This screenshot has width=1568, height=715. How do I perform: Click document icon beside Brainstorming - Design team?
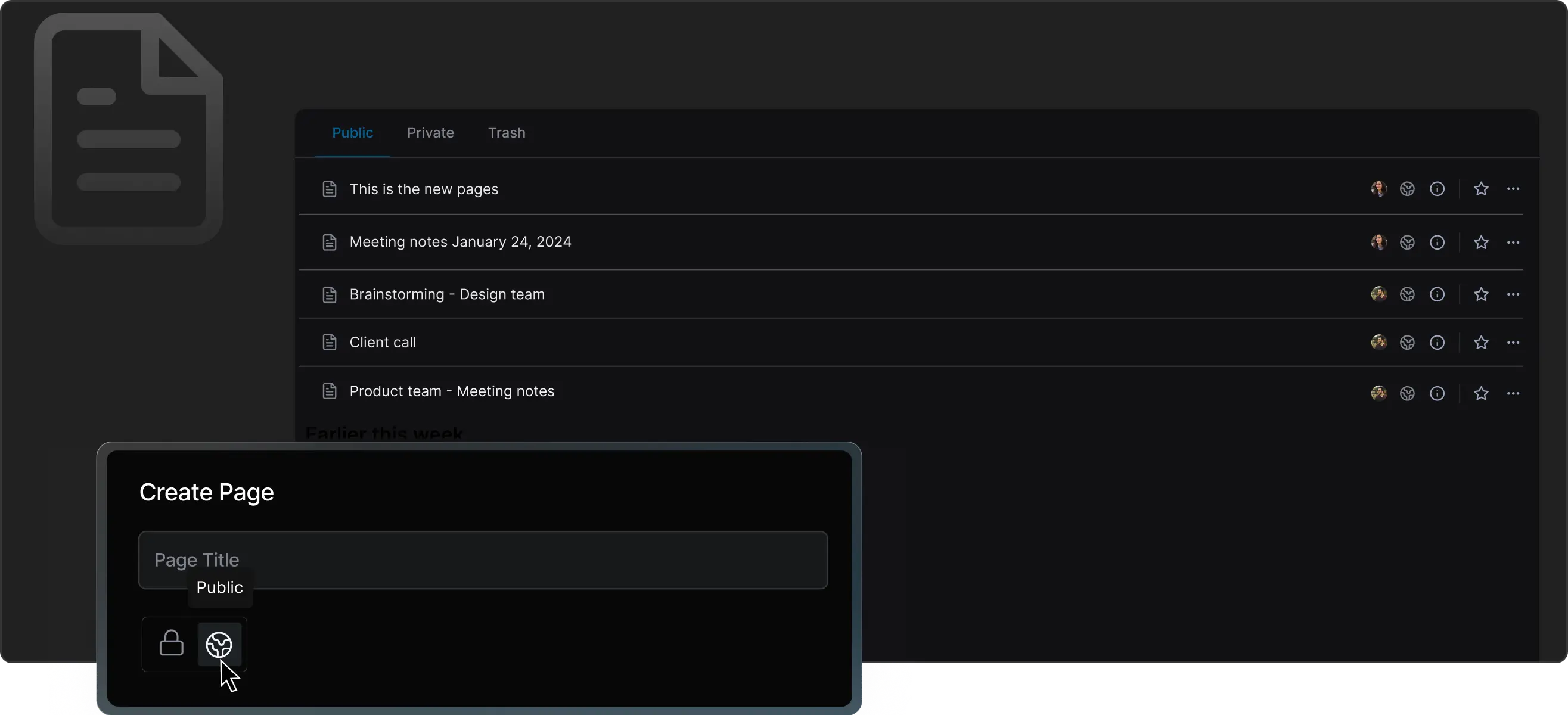(330, 294)
